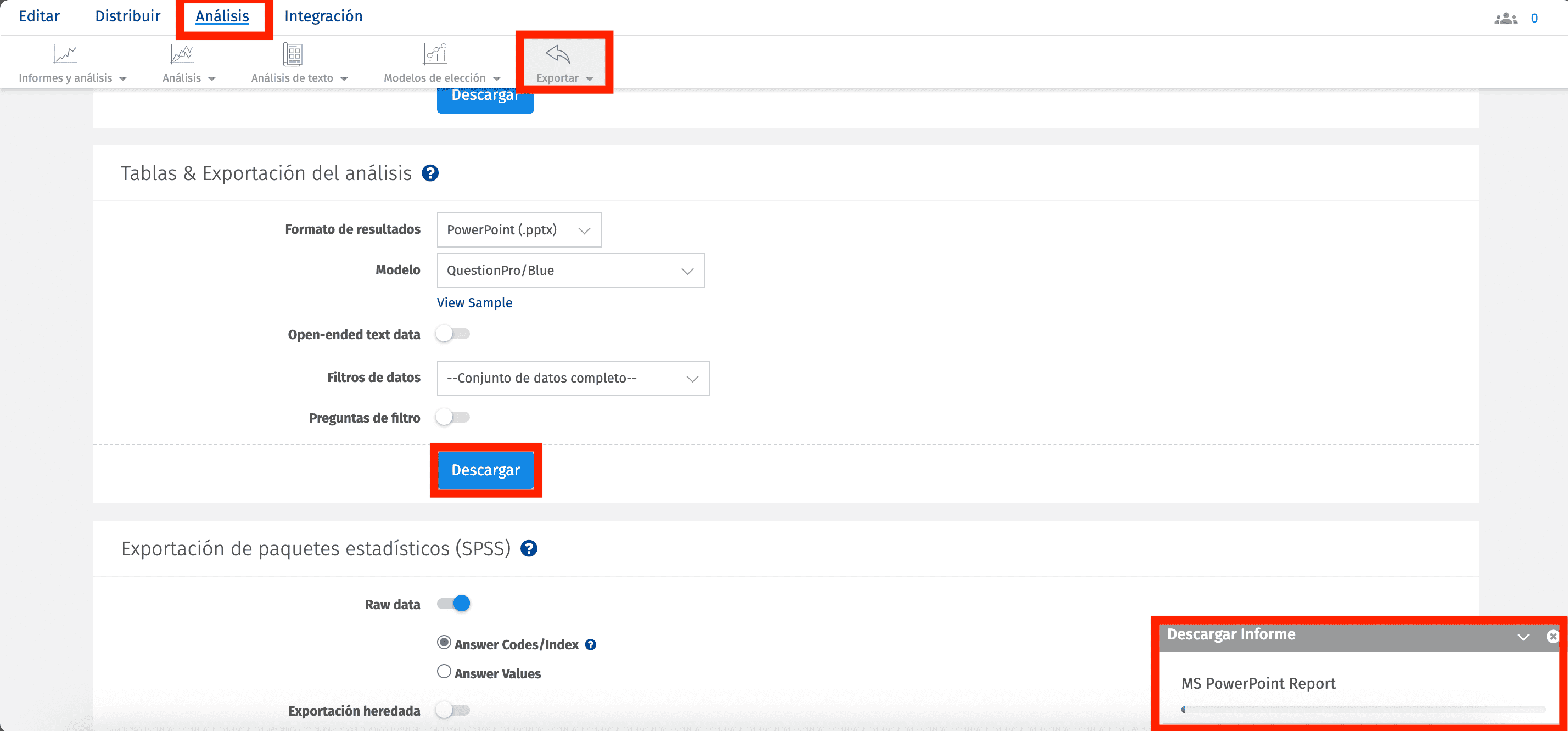Screen dimensions: 1568x731
Task: Disable the Raw data toggle
Action: click(454, 604)
